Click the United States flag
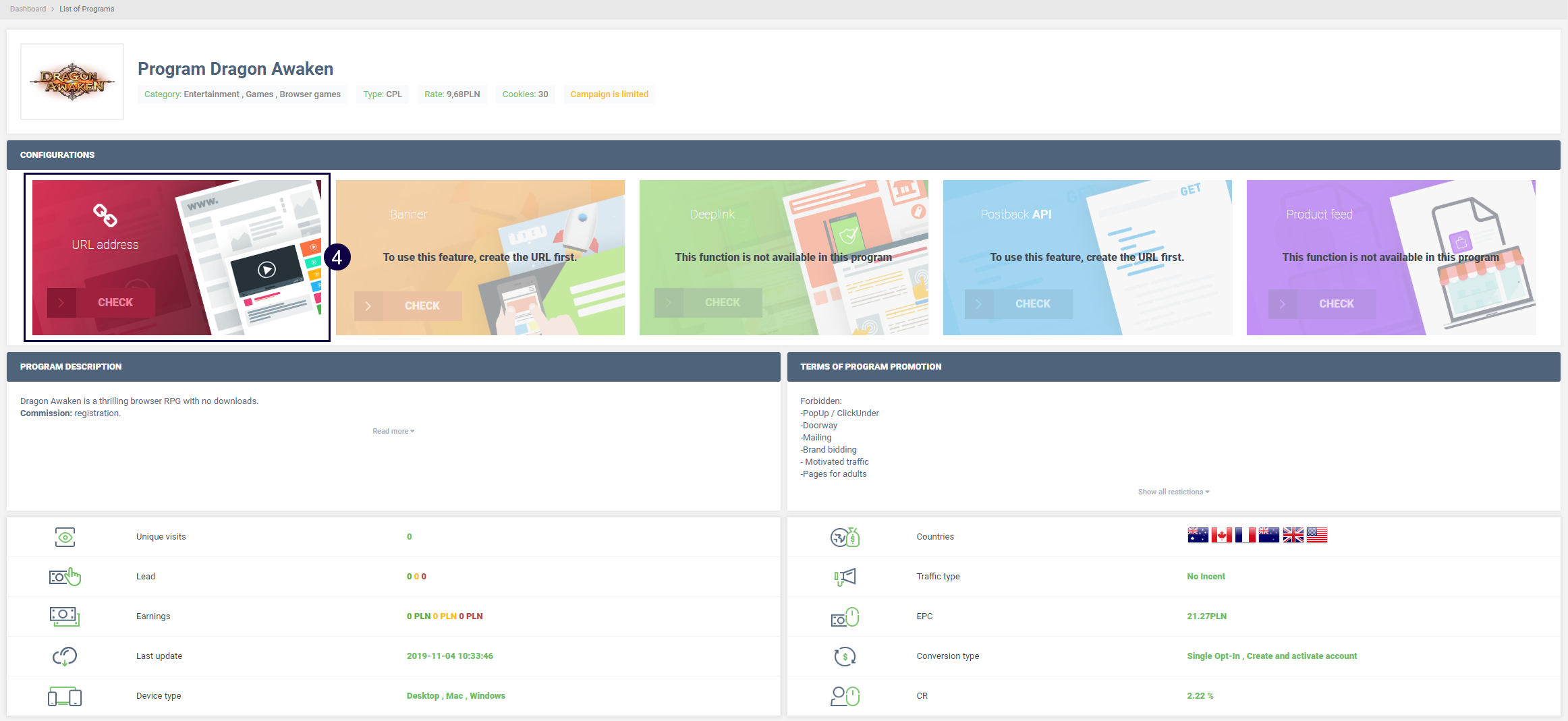This screenshot has width=1568, height=721. coord(1317,536)
